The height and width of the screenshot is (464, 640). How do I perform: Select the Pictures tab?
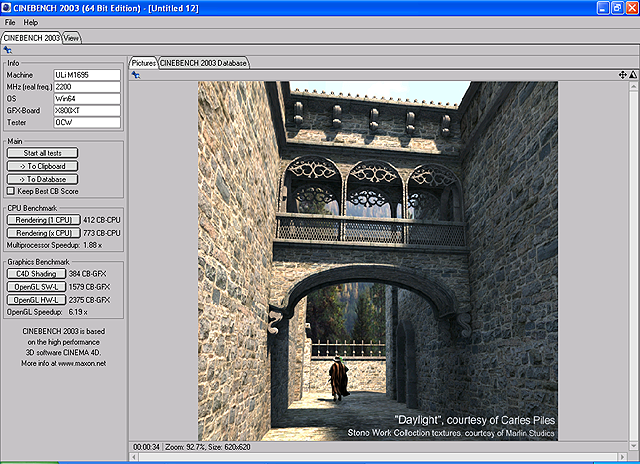pos(143,63)
